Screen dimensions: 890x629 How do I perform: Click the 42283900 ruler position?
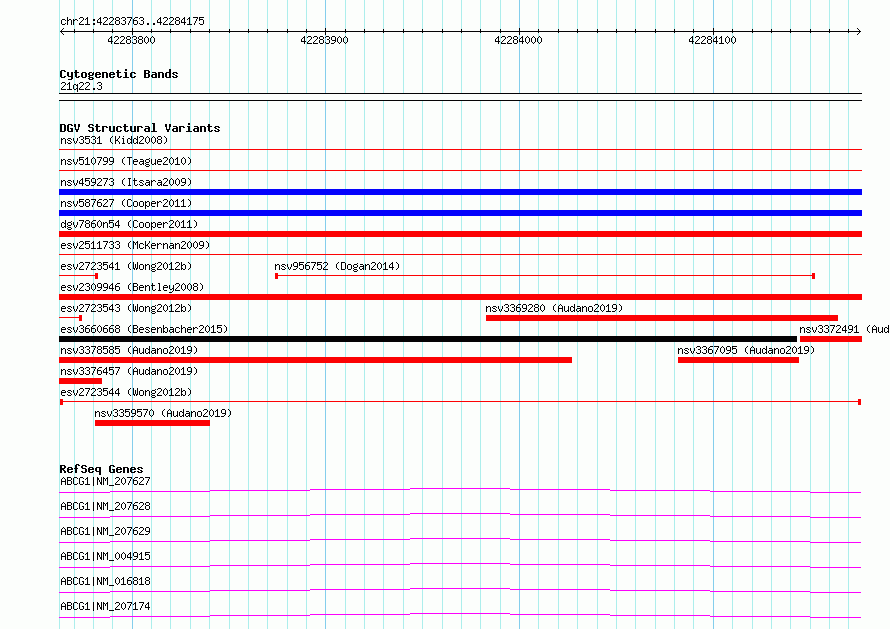click(325, 40)
